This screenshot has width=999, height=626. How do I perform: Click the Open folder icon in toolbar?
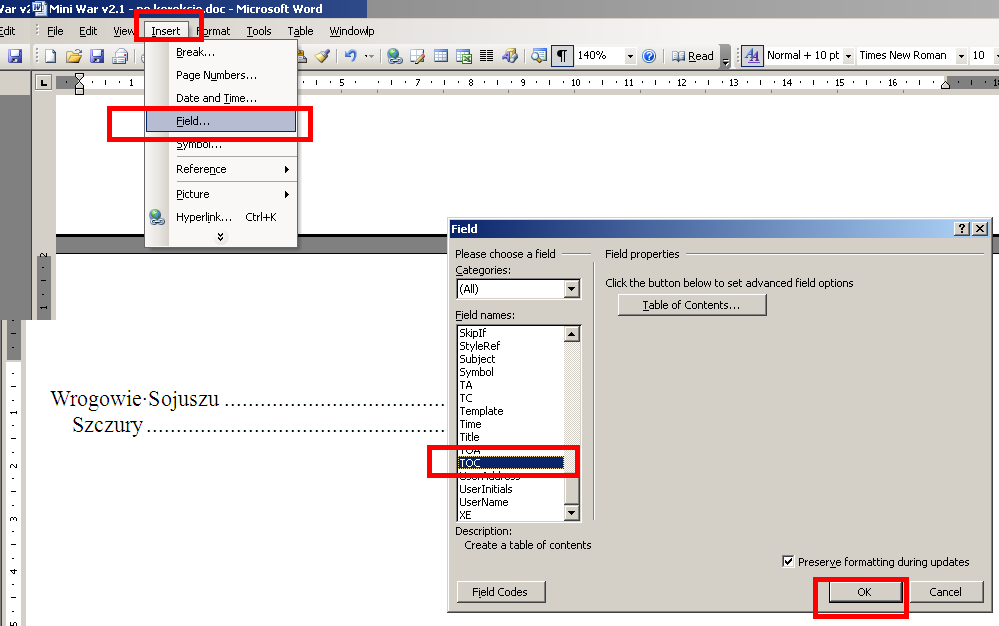(x=74, y=56)
